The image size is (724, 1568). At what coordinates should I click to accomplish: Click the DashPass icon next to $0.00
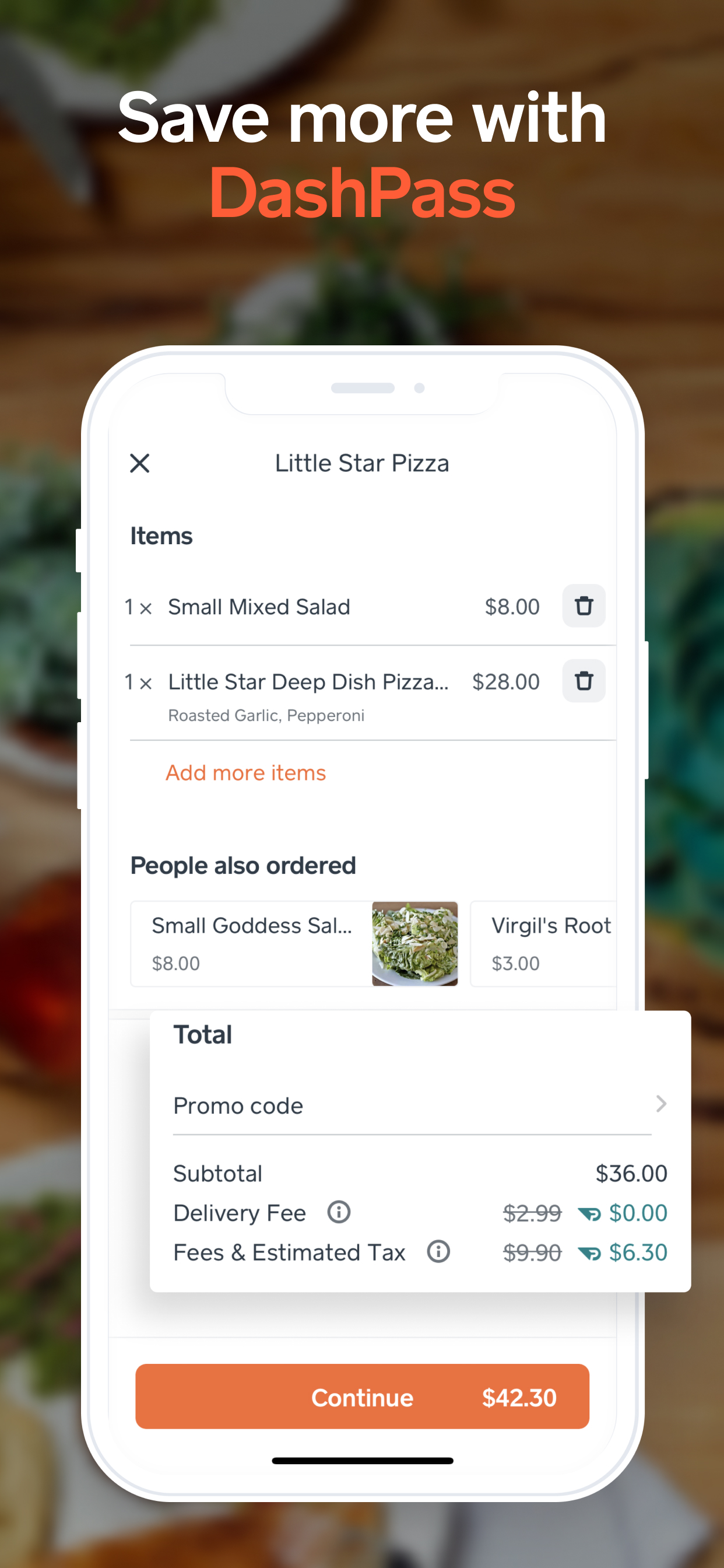(x=589, y=1214)
